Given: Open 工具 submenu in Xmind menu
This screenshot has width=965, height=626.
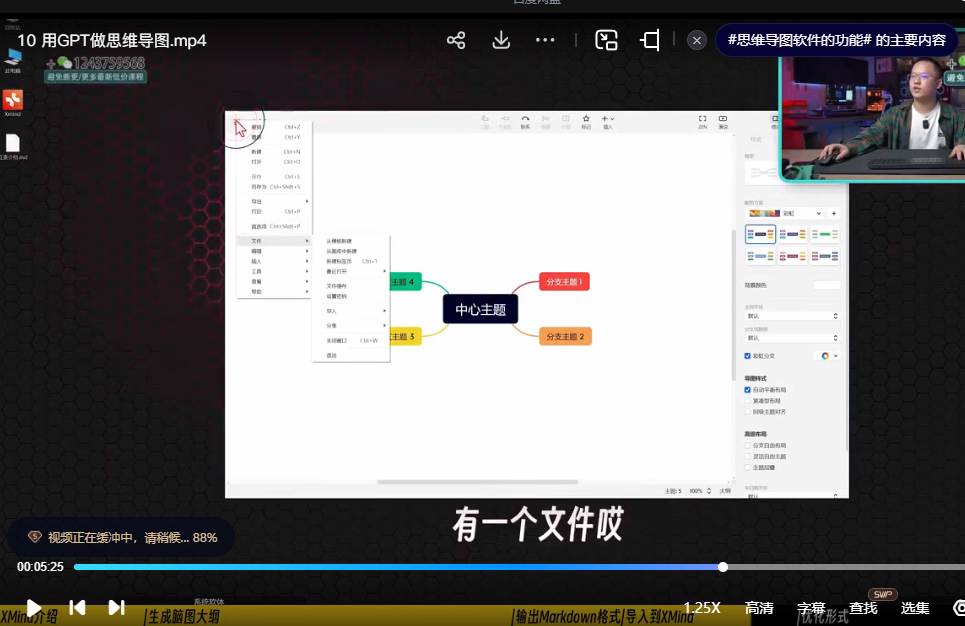Looking at the screenshot, I should (274, 271).
